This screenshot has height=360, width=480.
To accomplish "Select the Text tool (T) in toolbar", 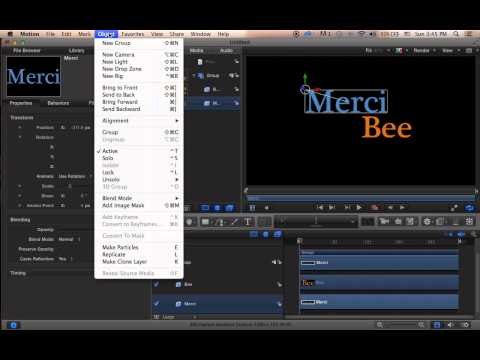I will [x=248, y=222].
